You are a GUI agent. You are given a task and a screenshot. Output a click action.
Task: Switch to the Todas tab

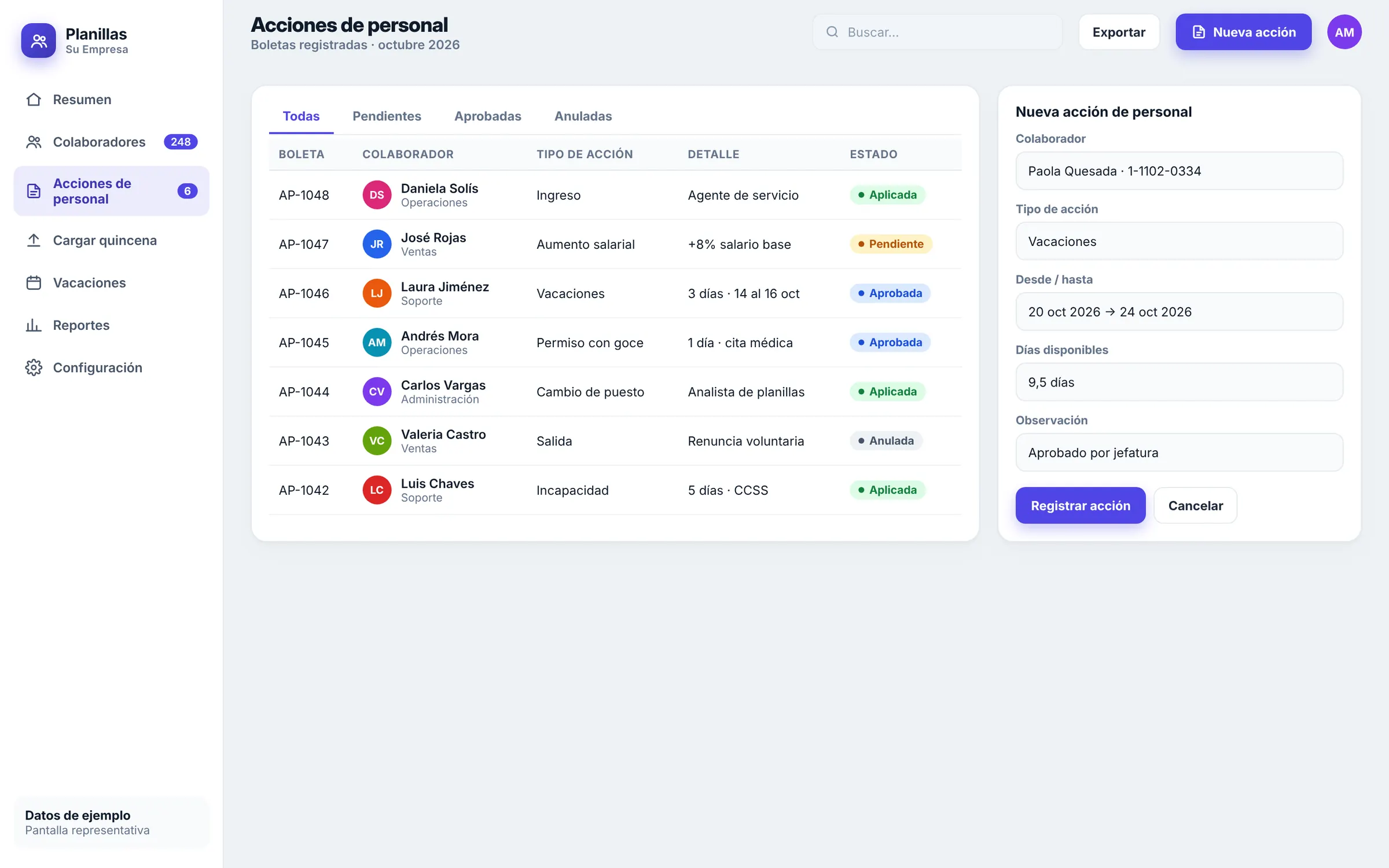(x=301, y=116)
